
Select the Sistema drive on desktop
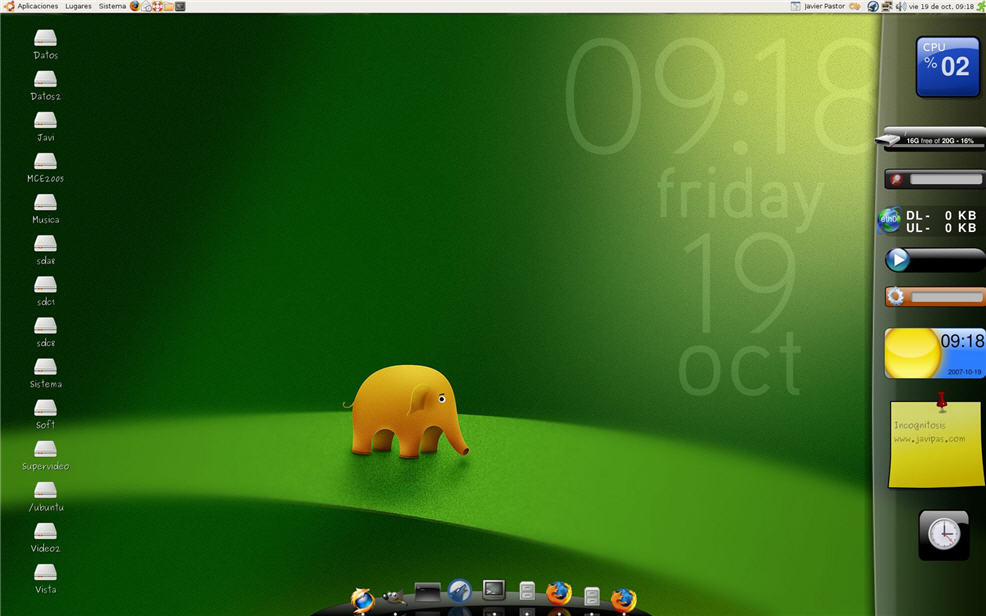(45, 367)
